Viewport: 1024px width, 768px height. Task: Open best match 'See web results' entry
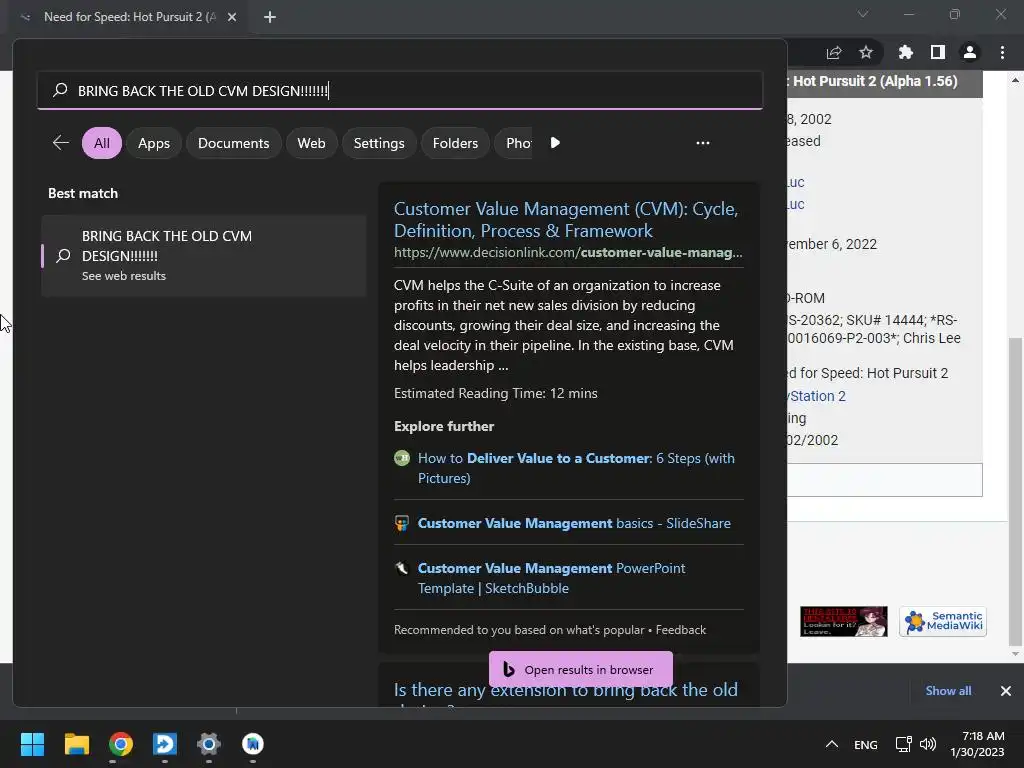pyautogui.click(x=204, y=255)
